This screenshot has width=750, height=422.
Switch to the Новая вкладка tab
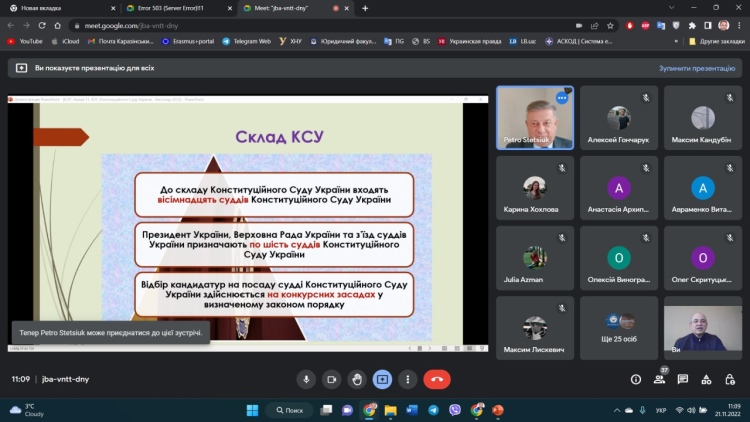tap(62, 8)
